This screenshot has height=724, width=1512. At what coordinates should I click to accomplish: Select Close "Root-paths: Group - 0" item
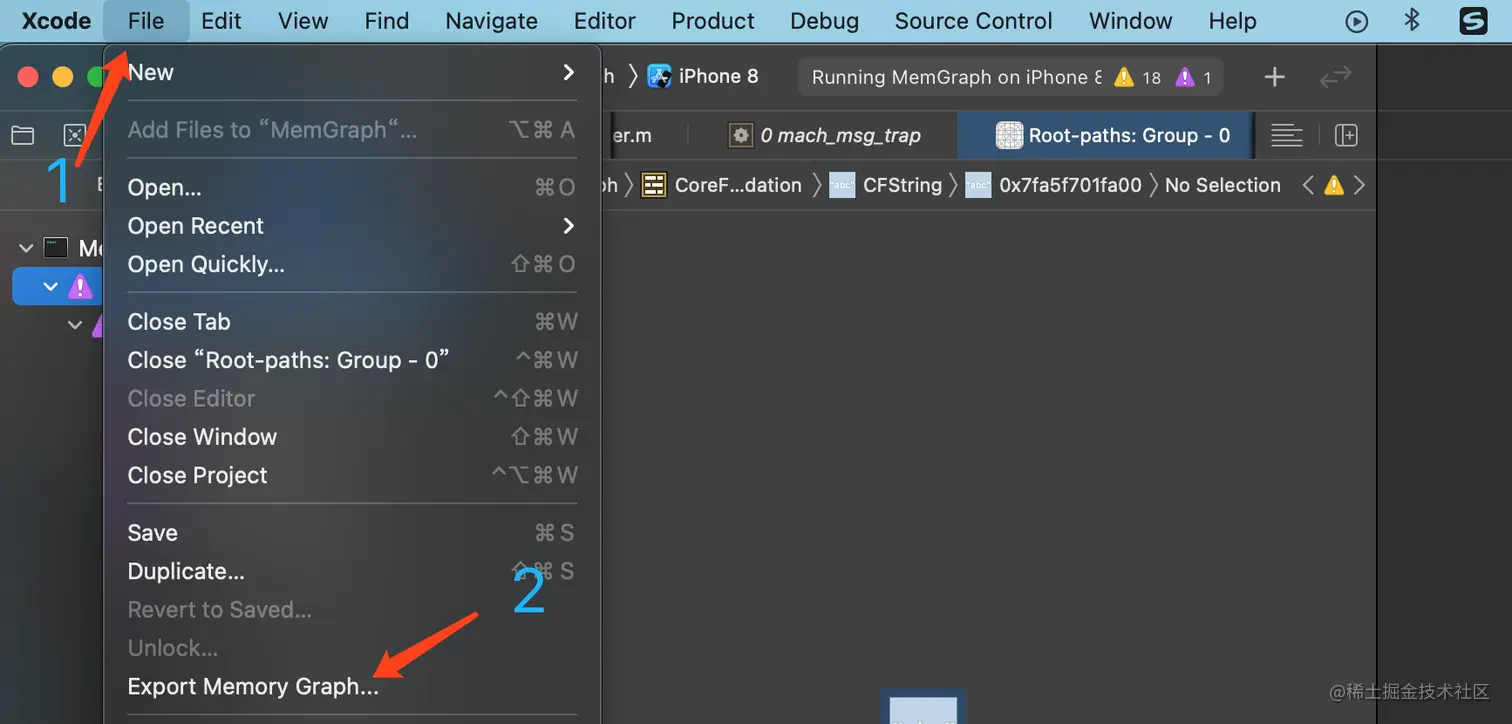351,360
